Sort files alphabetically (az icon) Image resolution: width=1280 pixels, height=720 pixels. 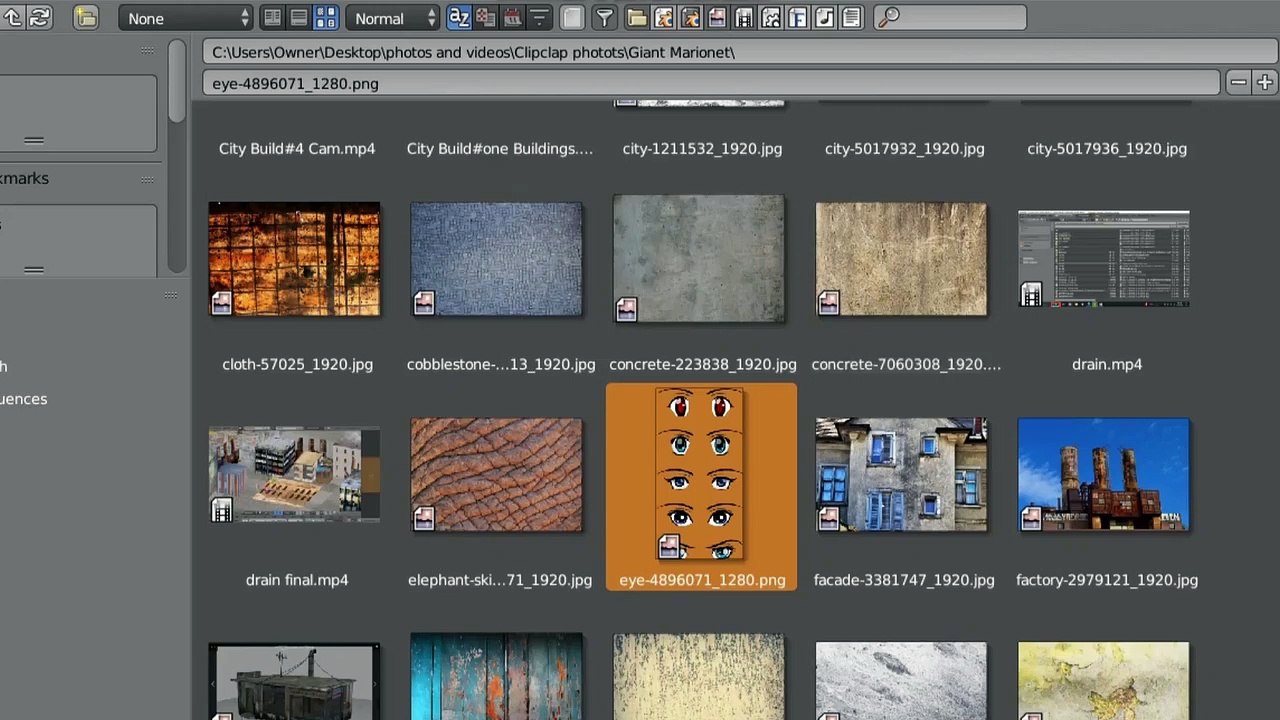[459, 18]
